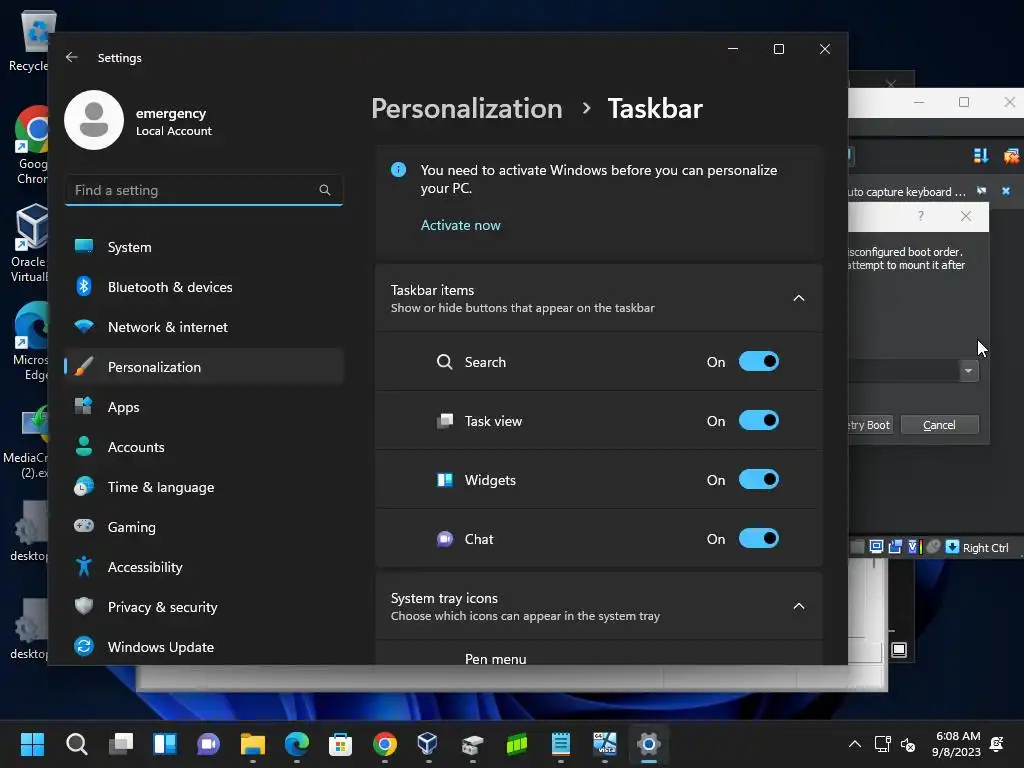The width and height of the screenshot is (1024, 768).
Task: Select the Recycle Bin desktop icon
Action: point(29,40)
